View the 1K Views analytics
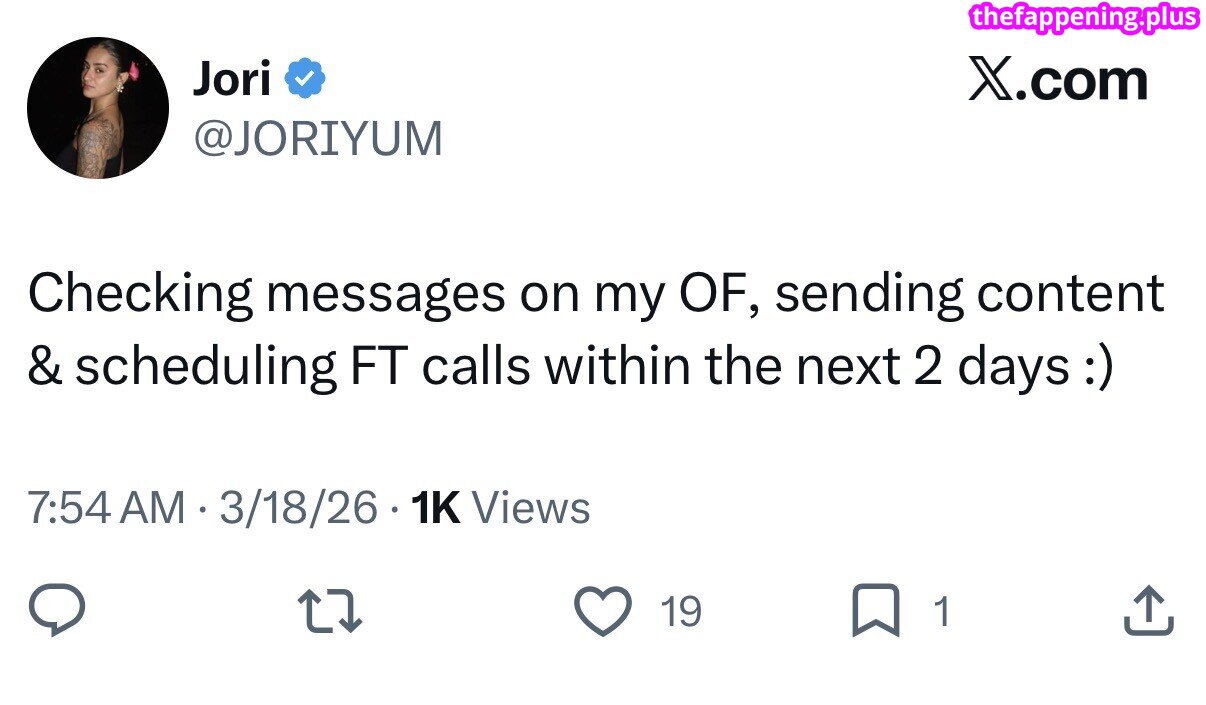 pos(501,509)
